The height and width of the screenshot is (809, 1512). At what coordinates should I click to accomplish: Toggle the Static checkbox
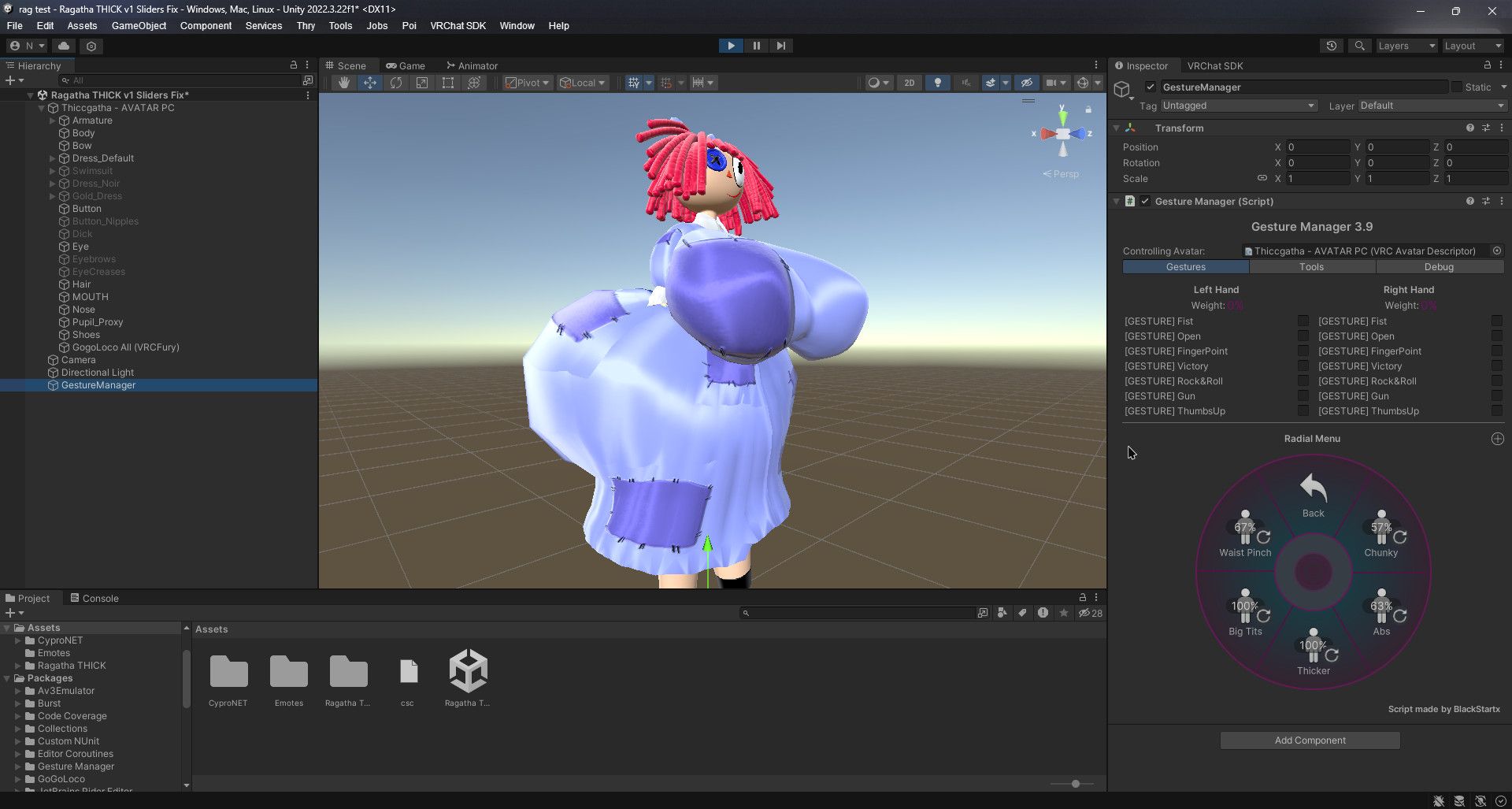[1457, 87]
